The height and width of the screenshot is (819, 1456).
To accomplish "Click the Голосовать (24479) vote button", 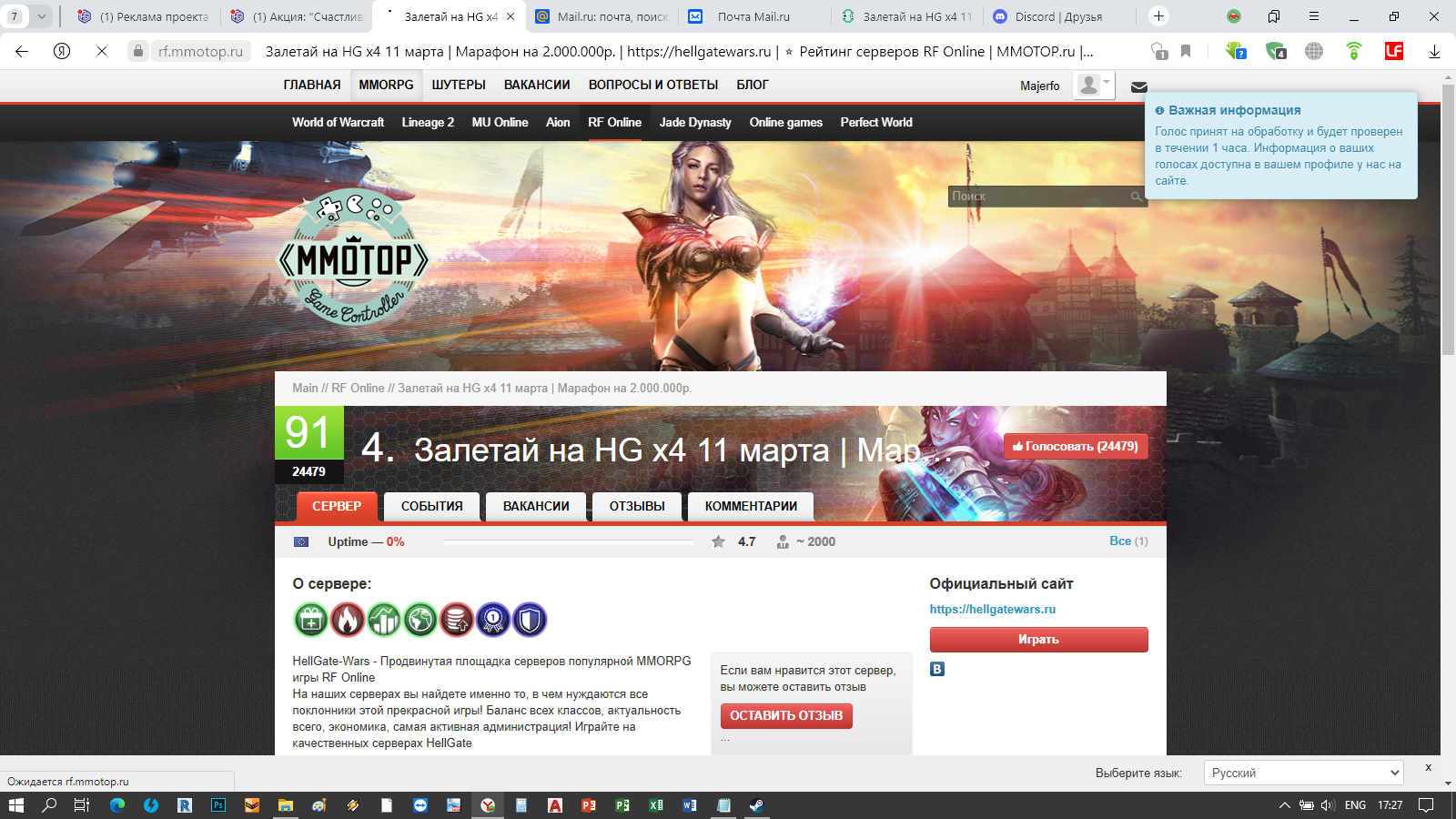I will coord(1076,446).
